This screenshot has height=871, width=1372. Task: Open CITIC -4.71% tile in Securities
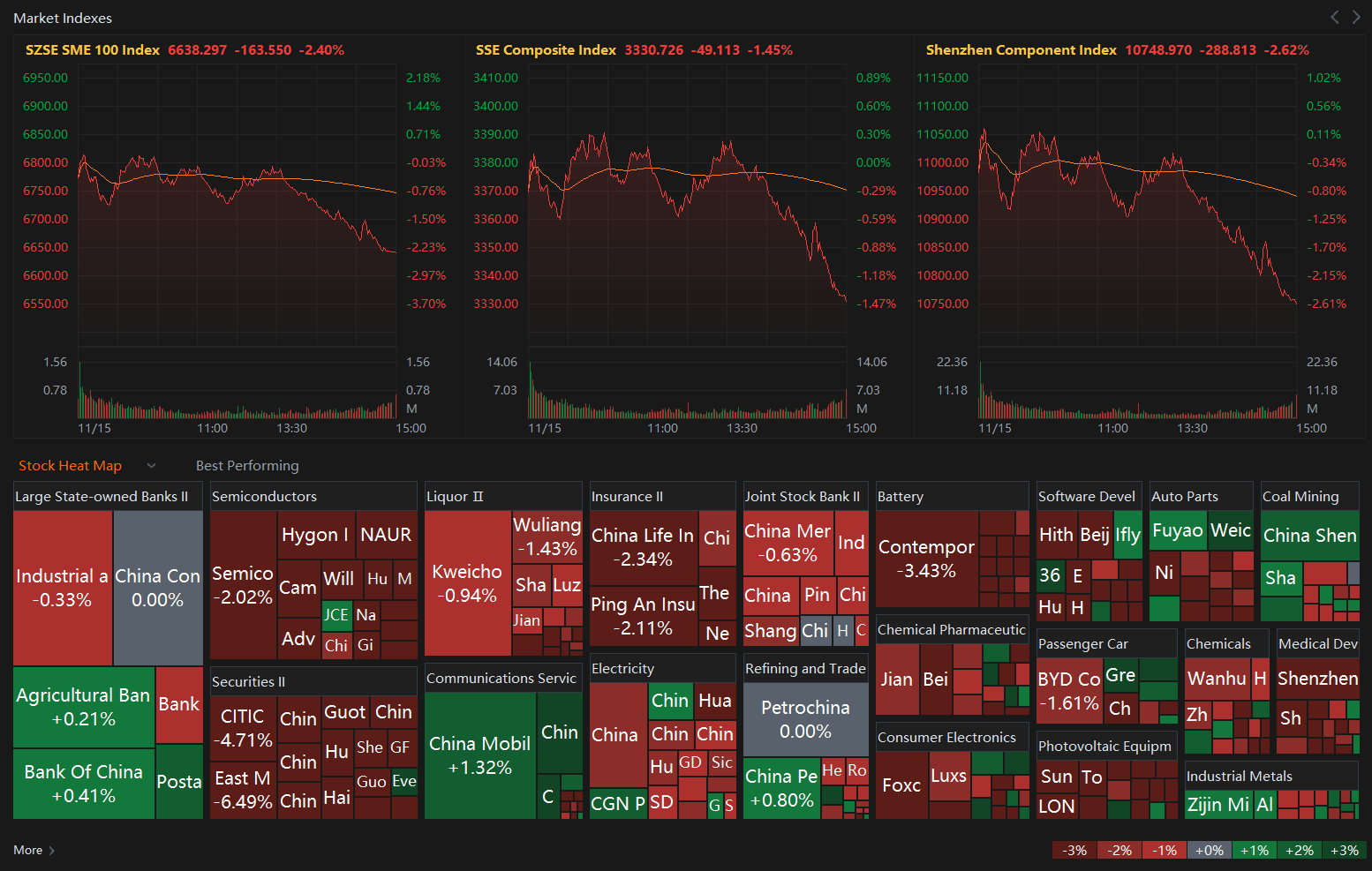tap(243, 728)
